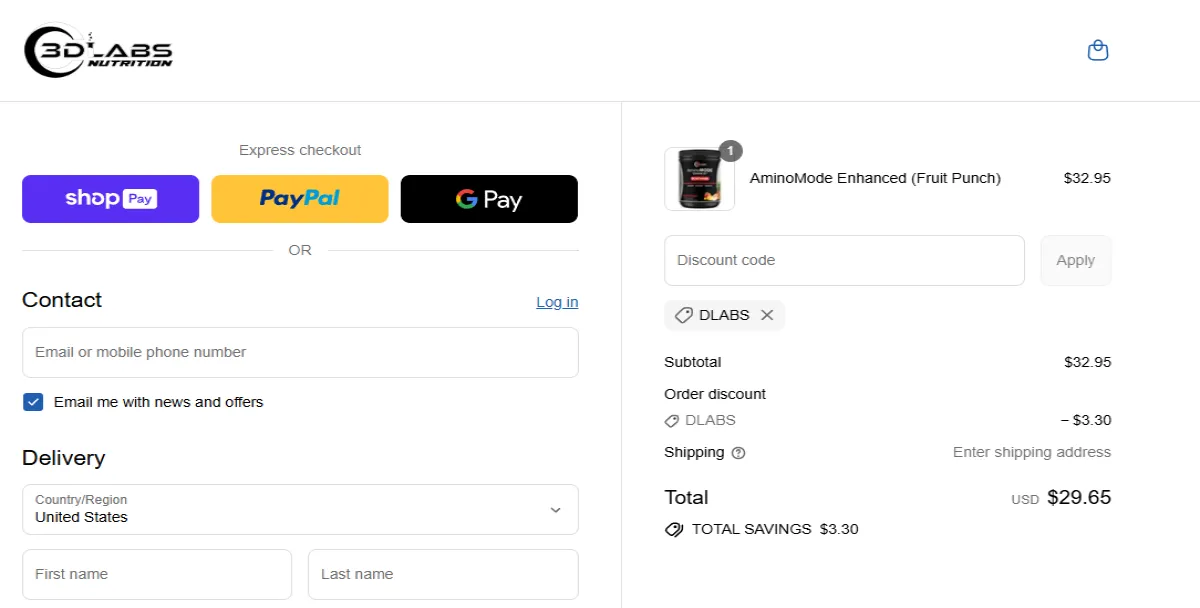Select the Shop Pay express checkout option
Image resolution: width=1200 pixels, height=608 pixels.
(x=110, y=199)
